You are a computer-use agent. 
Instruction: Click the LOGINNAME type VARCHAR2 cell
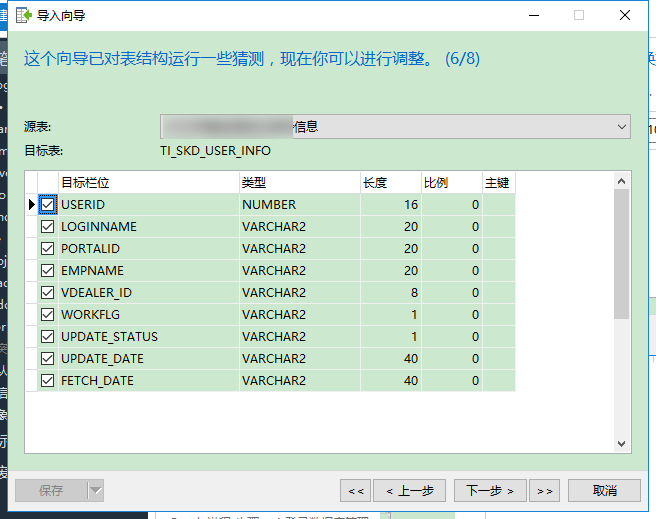[300, 227]
